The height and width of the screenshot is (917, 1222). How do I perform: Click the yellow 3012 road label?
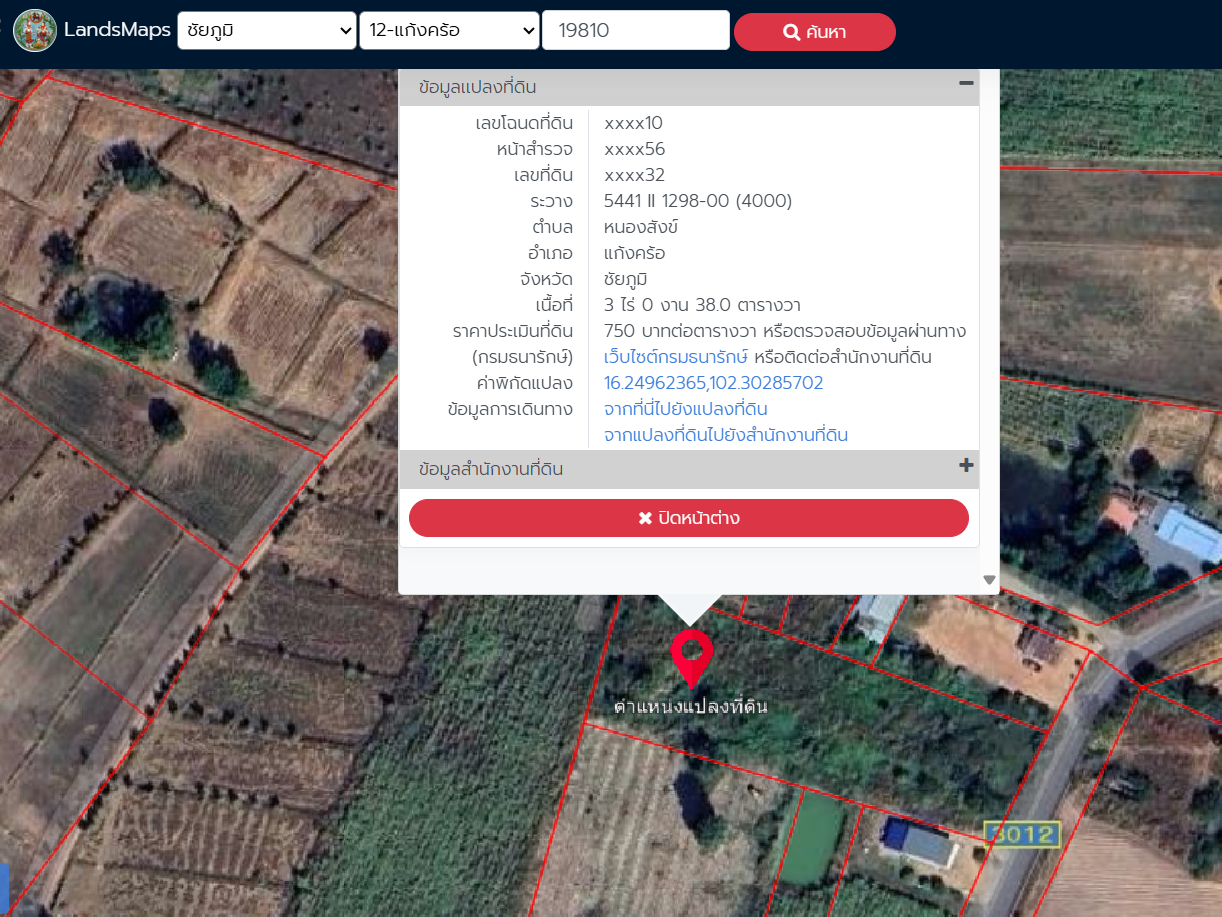[1021, 834]
